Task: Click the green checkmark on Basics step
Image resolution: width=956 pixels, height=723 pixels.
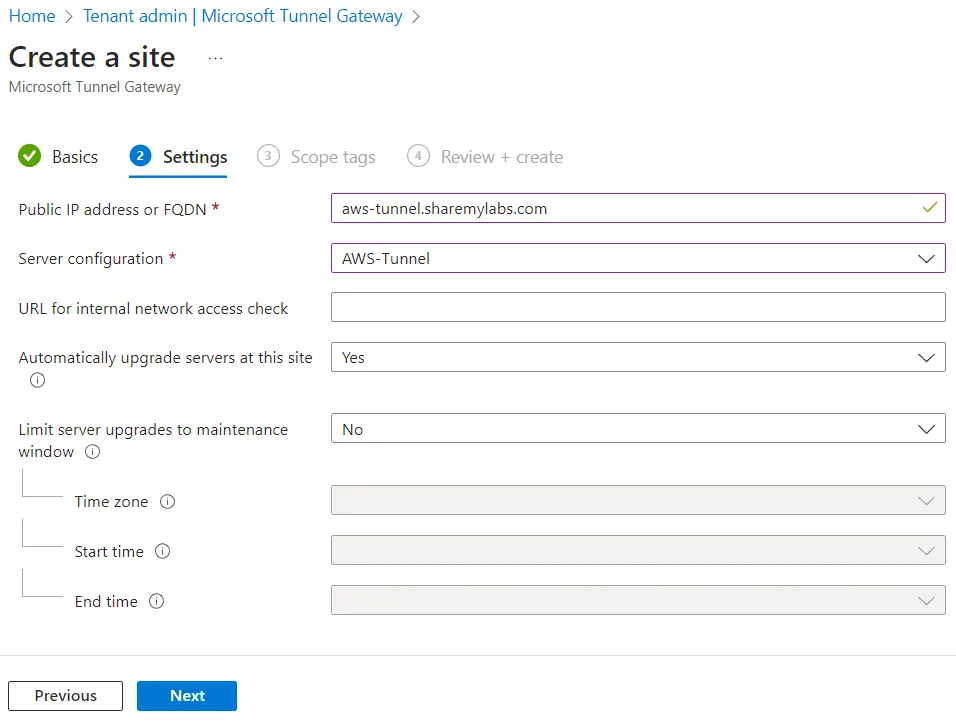Action: 30,156
